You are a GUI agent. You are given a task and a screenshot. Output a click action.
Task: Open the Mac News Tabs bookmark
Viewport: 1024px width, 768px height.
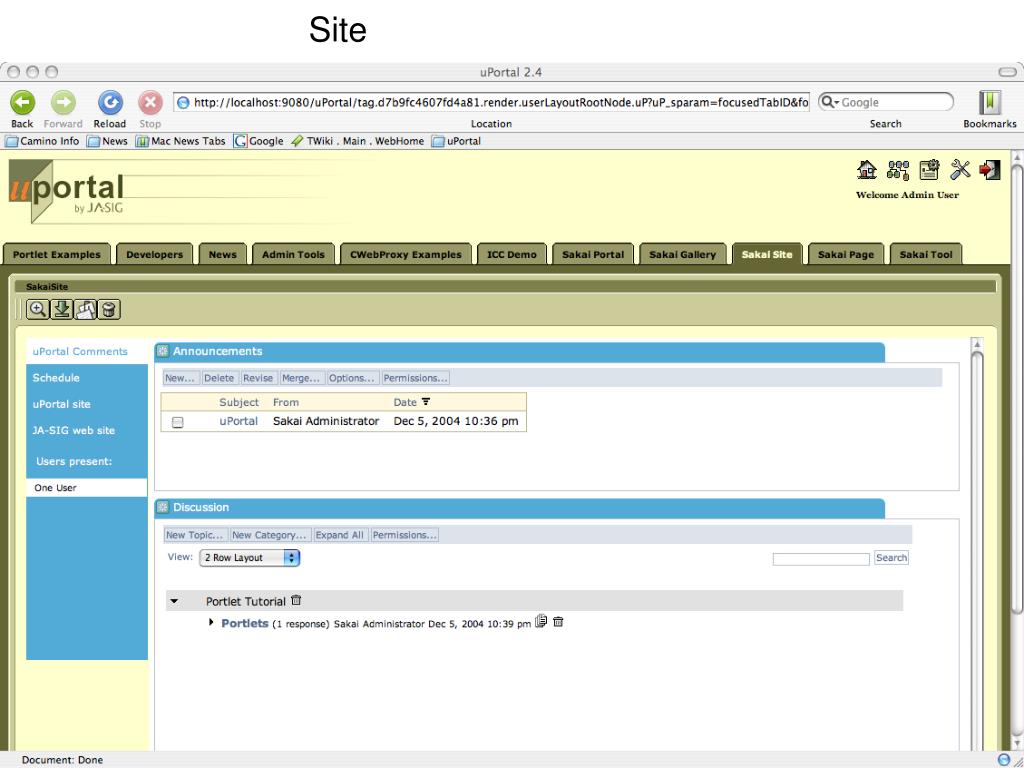click(x=180, y=141)
